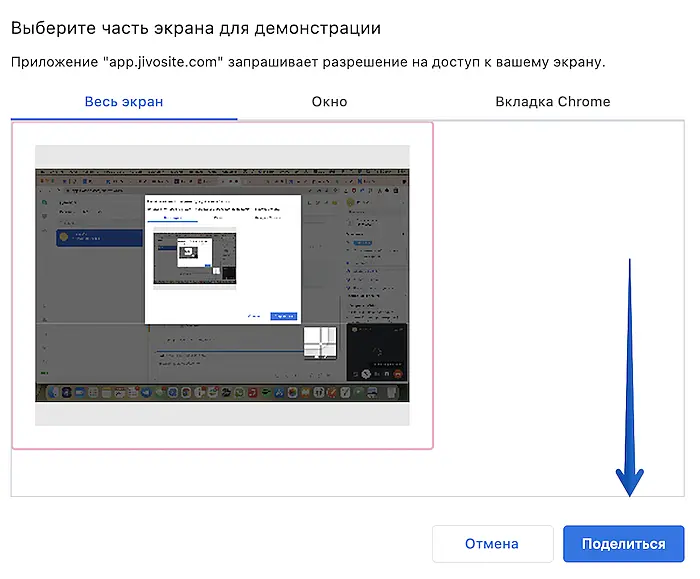The height and width of the screenshot is (579, 700).
Task: Click empty area right of screen preview
Action: point(558,300)
